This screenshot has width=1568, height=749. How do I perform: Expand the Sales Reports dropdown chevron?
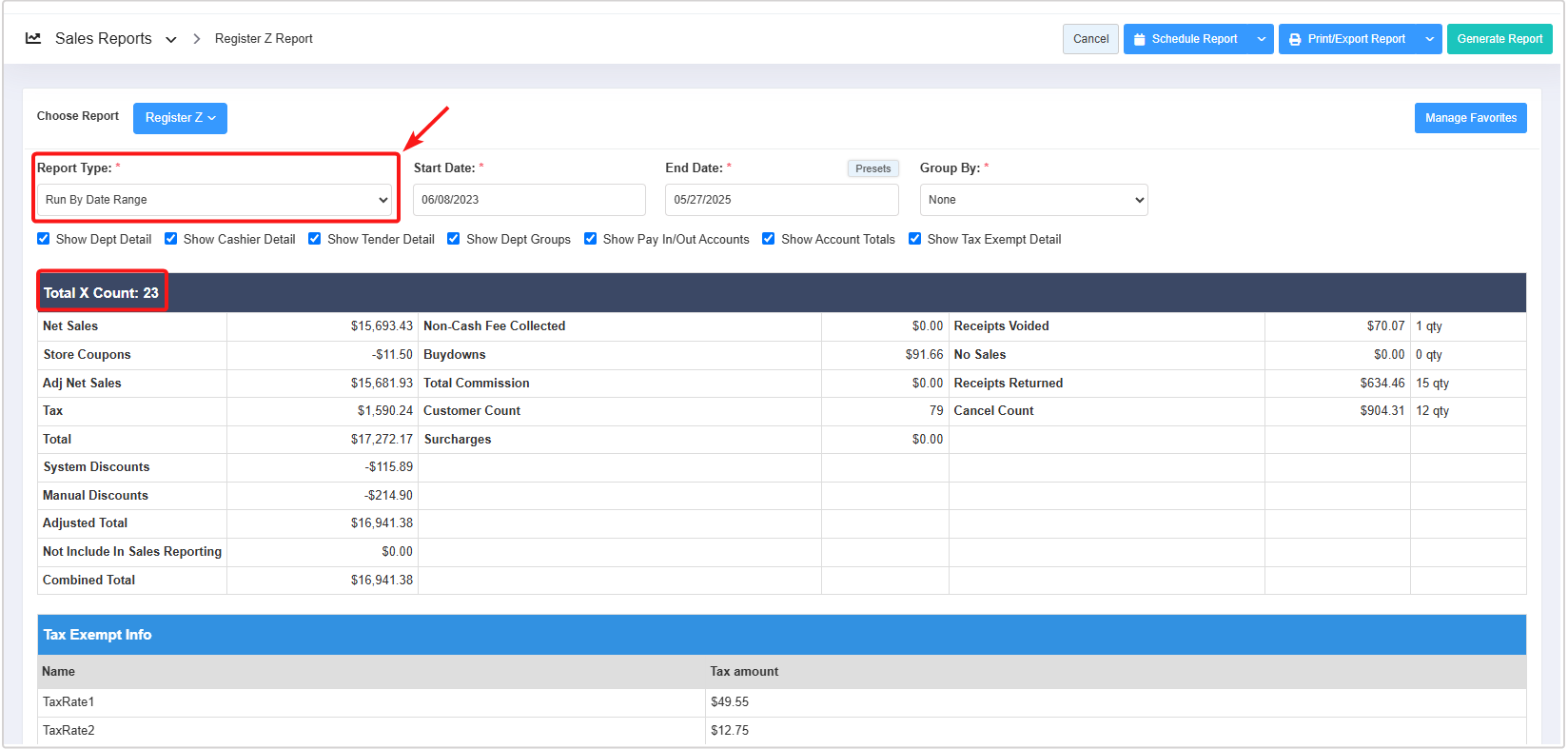click(x=171, y=39)
